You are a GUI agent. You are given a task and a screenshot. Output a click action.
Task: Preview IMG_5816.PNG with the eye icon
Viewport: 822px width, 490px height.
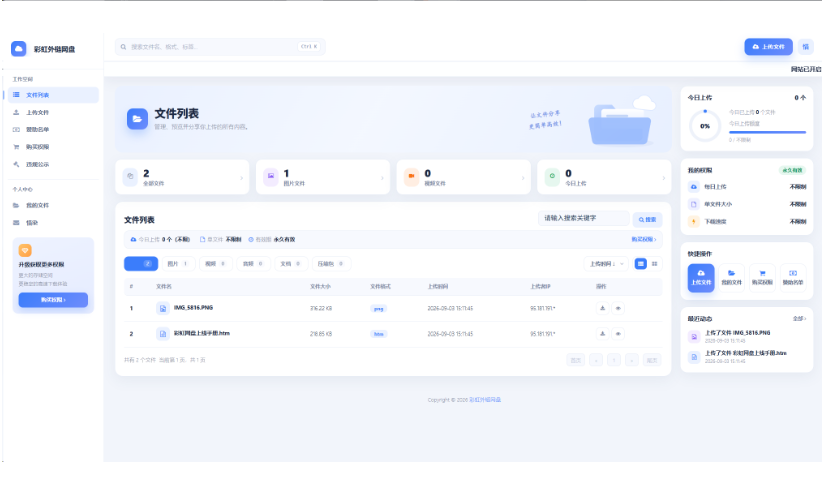pos(618,308)
